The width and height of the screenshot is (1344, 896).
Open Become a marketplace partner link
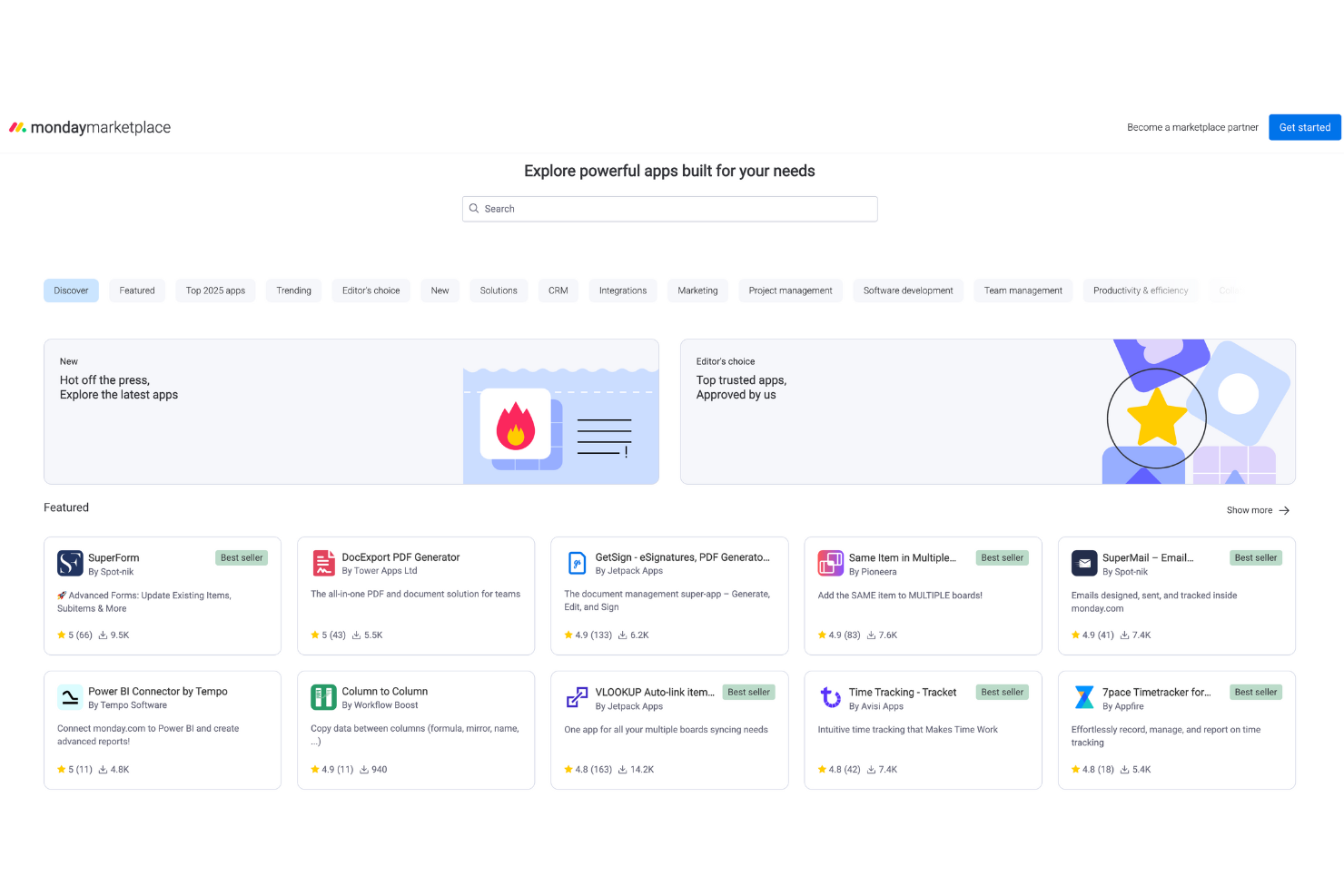pos(1191,128)
